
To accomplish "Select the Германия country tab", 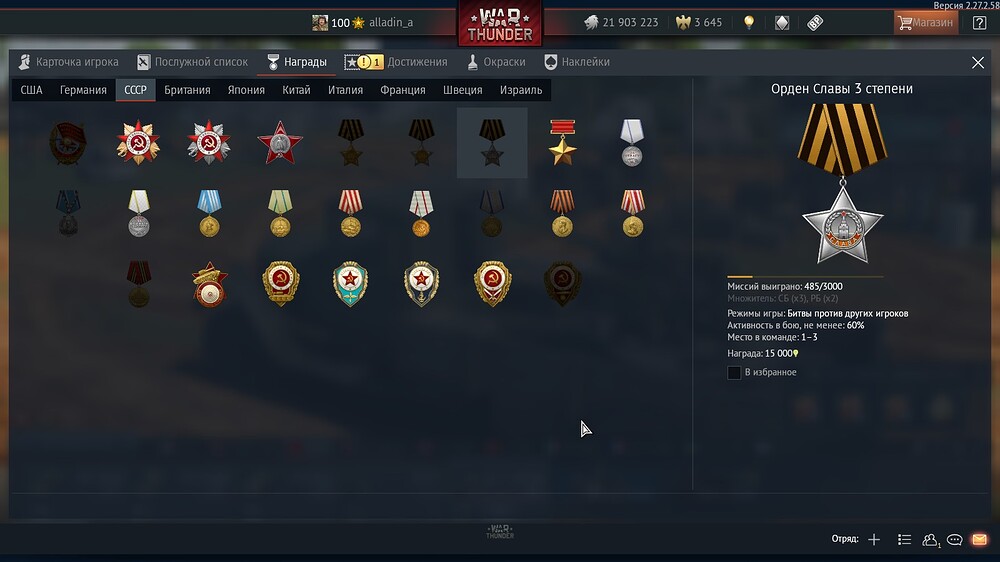I will coord(83,90).
